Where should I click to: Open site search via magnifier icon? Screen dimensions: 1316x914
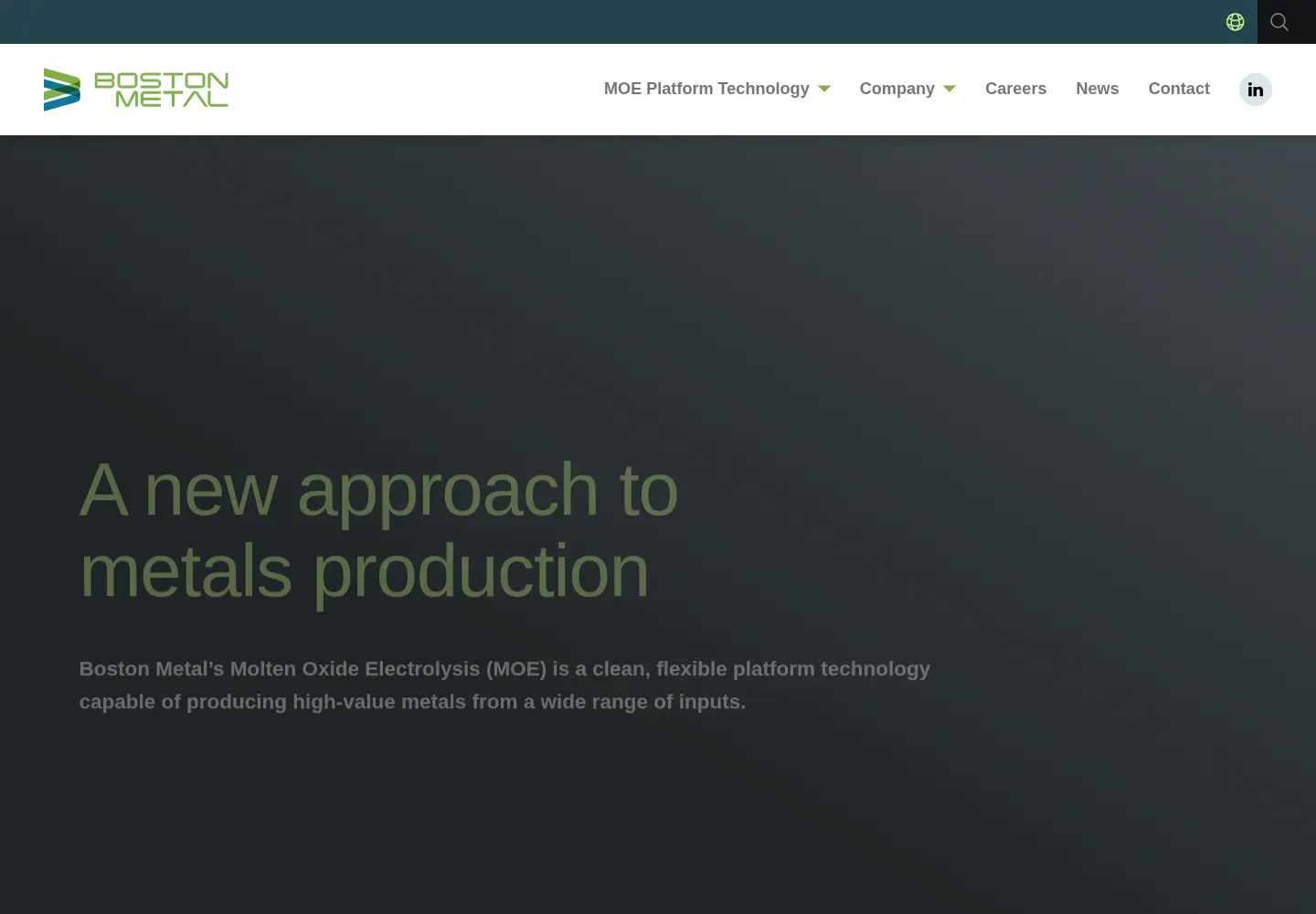click(x=1279, y=22)
